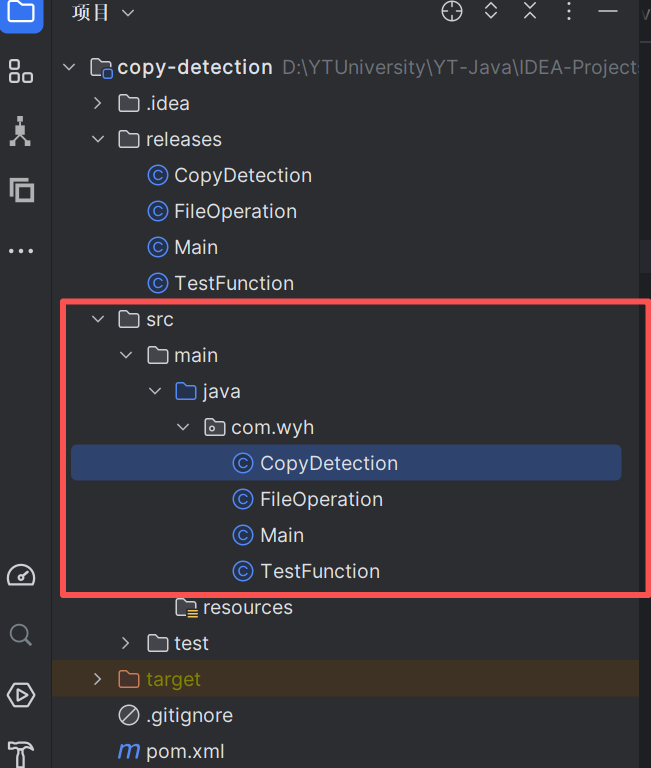The height and width of the screenshot is (768, 651).
Task: Click the Project tool window folder icon
Action: click(x=21, y=13)
